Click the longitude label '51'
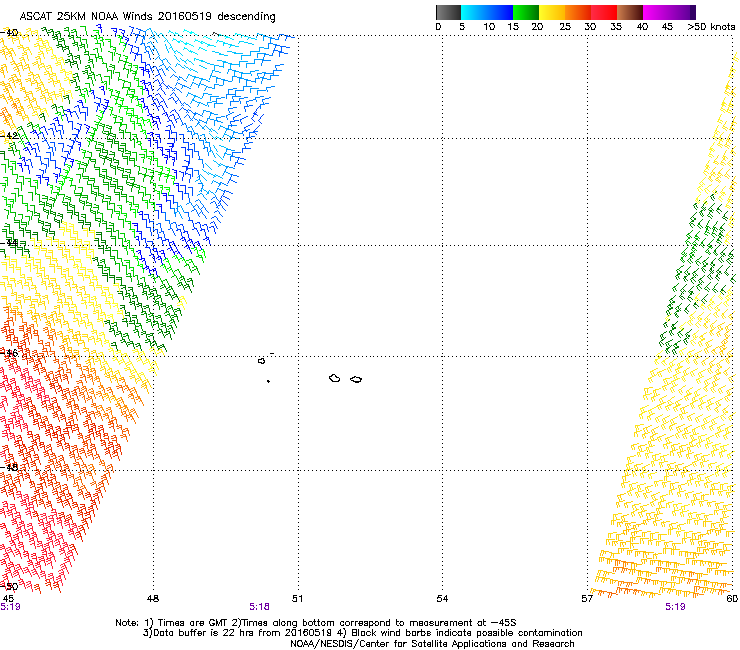Viewport: 740px width, 650px height. coord(297,599)
